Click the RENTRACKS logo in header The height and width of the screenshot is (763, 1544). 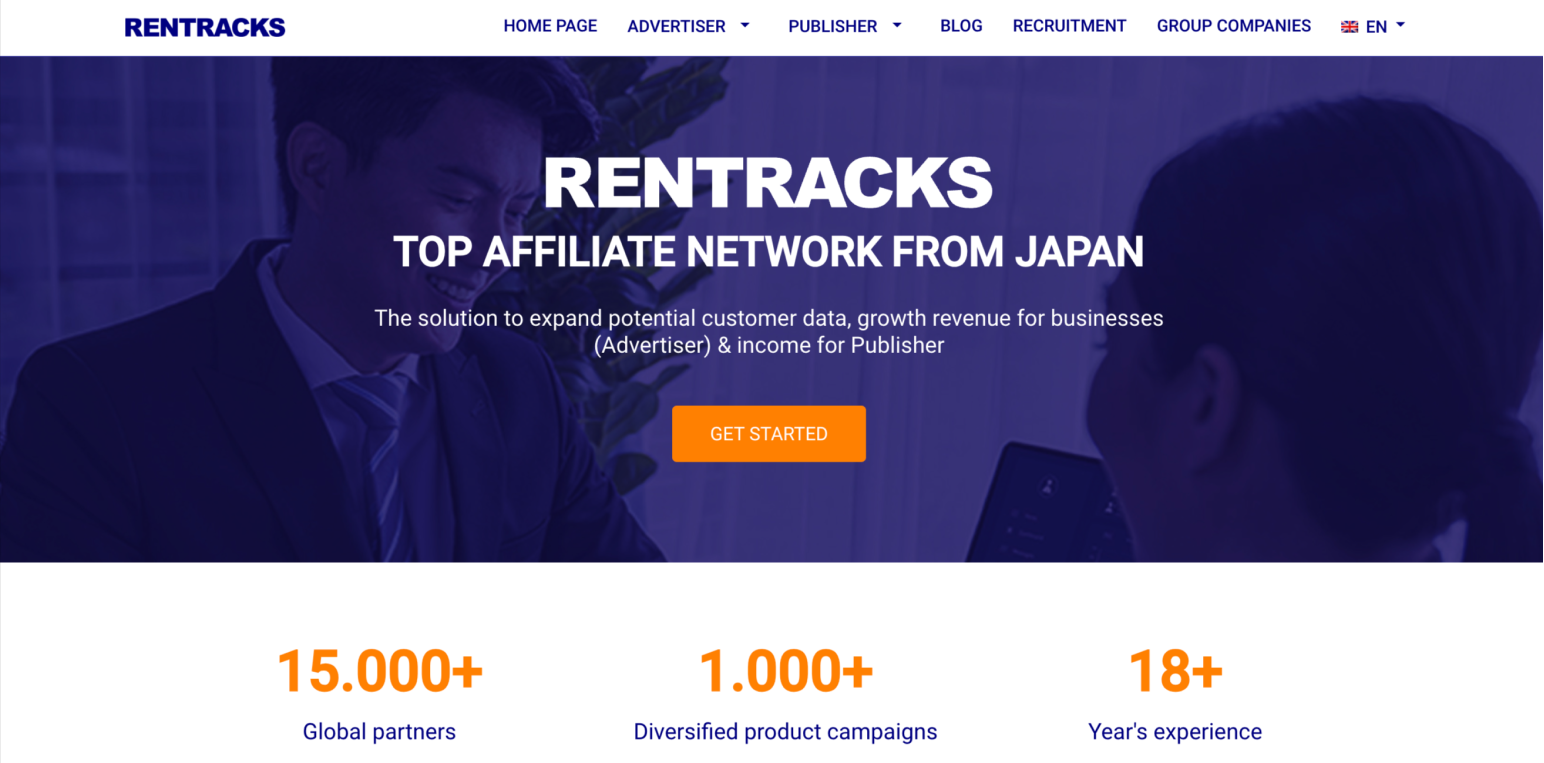pos(205,28)
